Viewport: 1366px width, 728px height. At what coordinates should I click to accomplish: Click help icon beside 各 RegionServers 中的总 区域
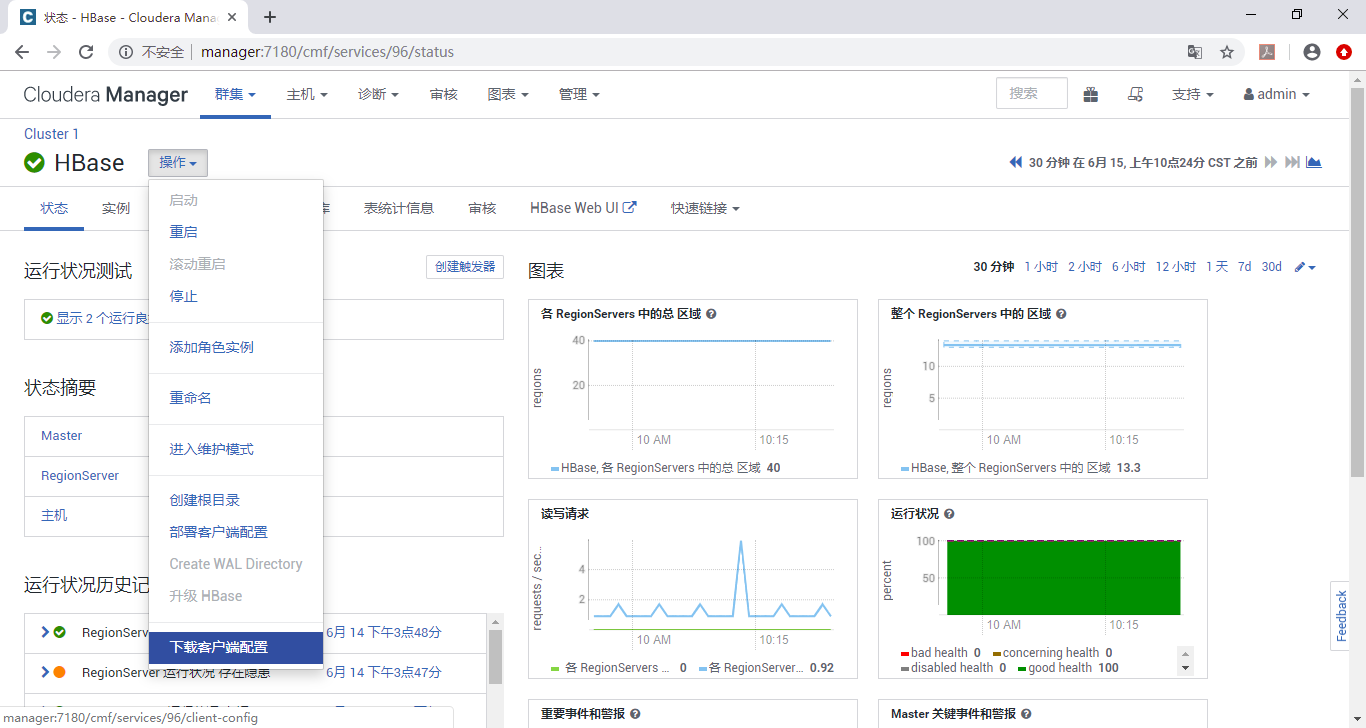(711, 314)
